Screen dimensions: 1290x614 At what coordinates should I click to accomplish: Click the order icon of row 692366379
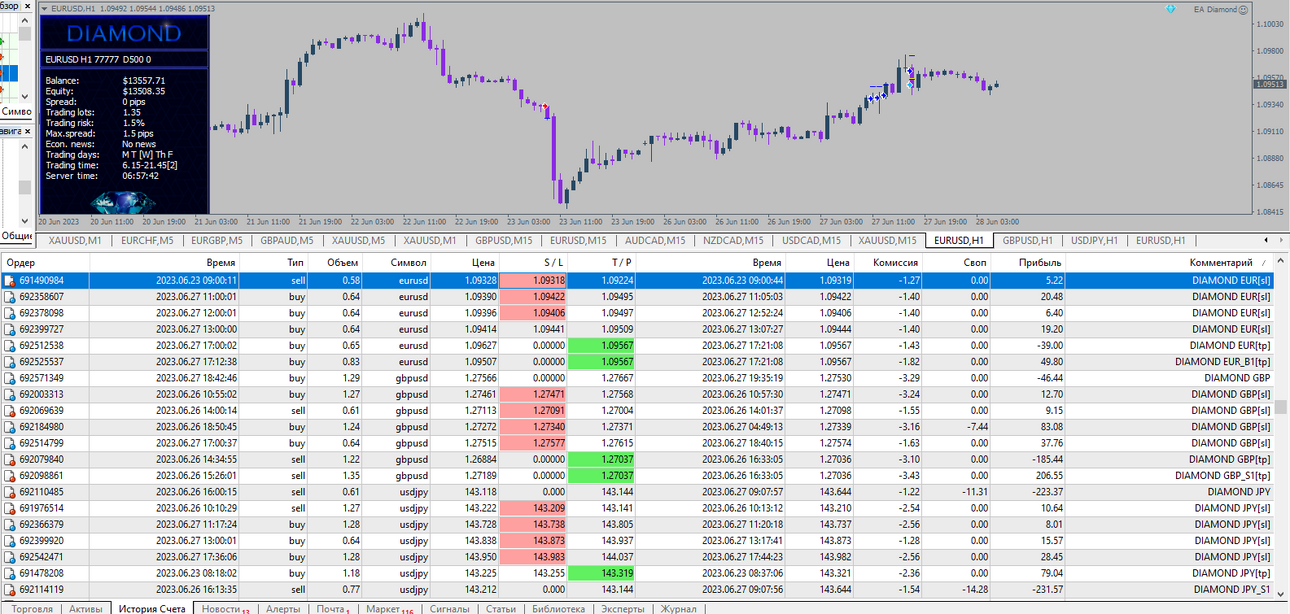click(11, 524)
